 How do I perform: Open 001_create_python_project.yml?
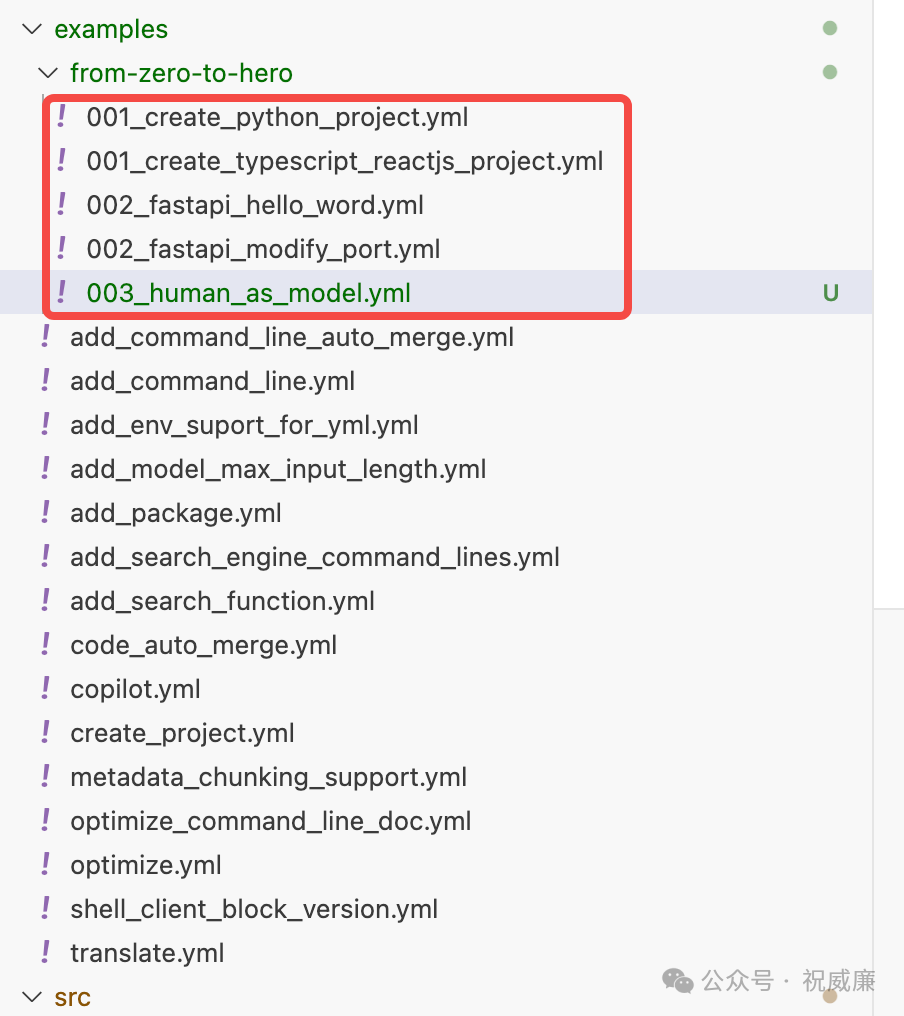pyautogui.click(x=277, y=117)
